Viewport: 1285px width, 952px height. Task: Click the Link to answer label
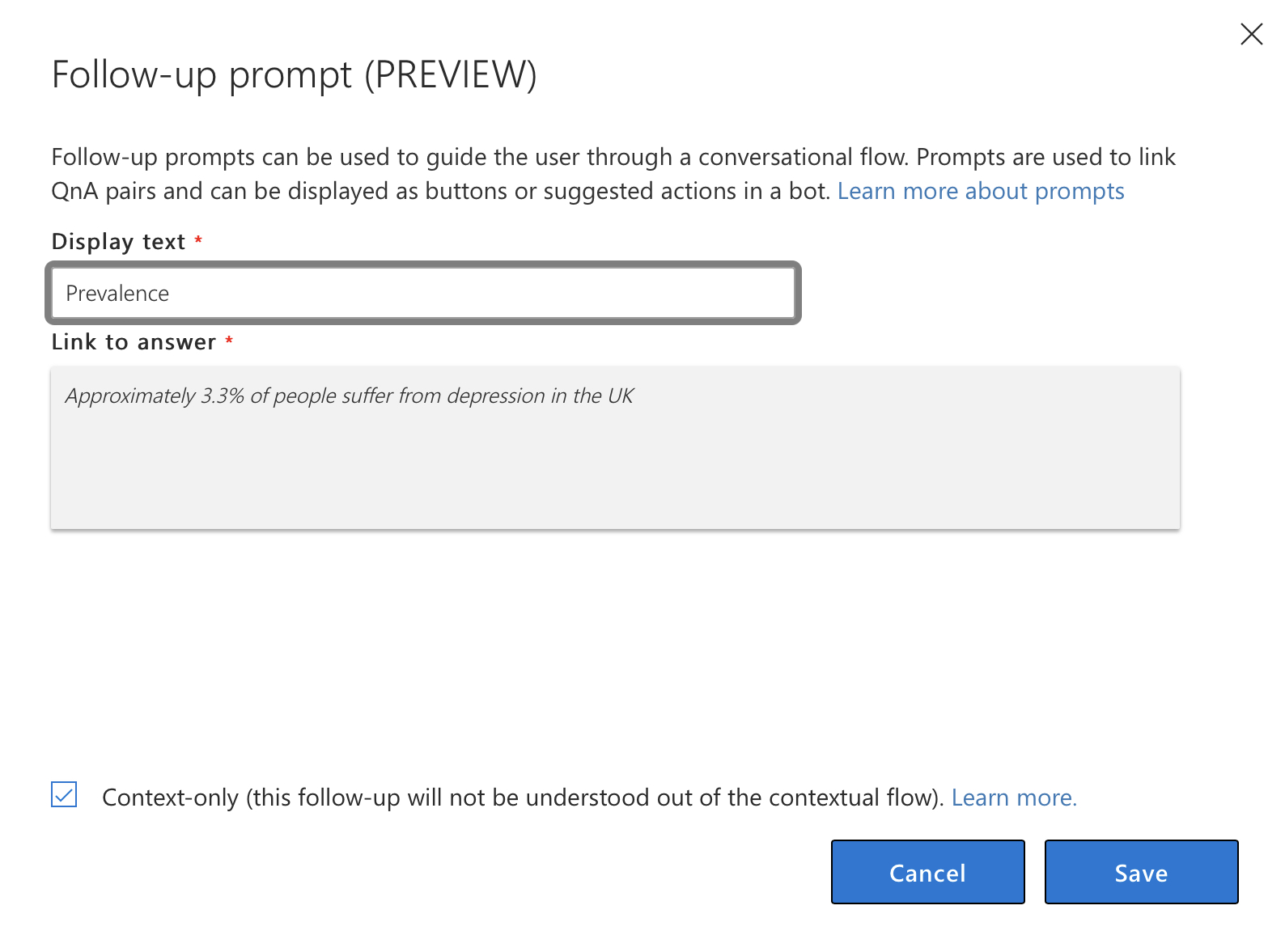click(134, 342)
